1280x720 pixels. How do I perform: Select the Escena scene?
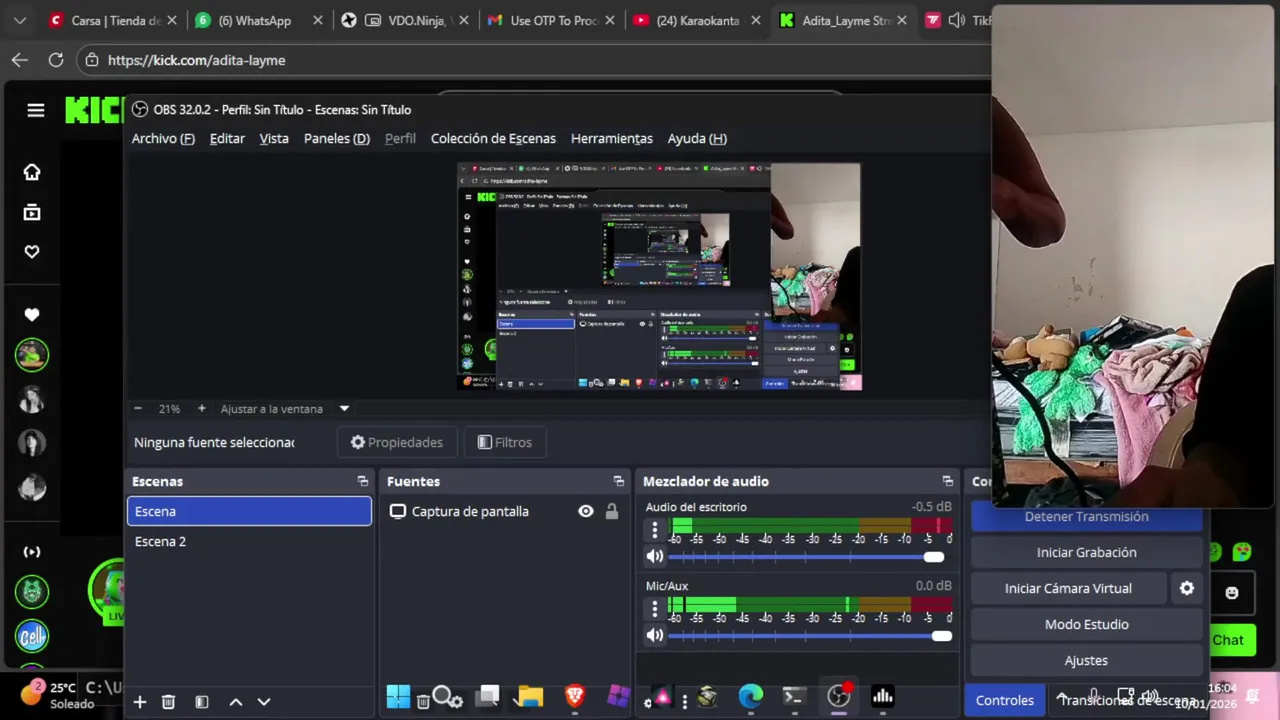249,511
